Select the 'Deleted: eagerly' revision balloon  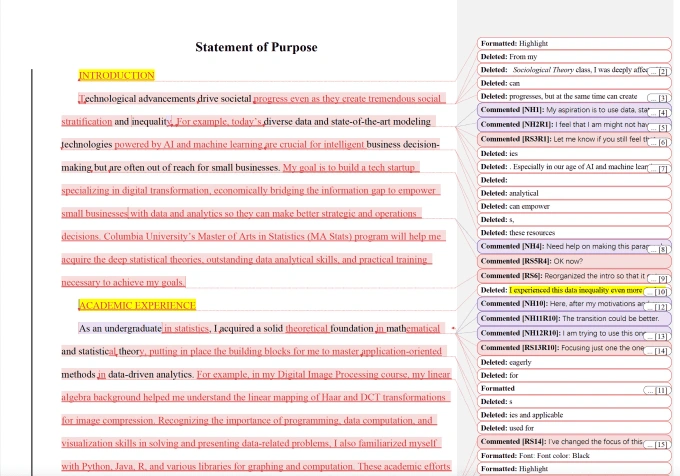[x=574, y=362]
